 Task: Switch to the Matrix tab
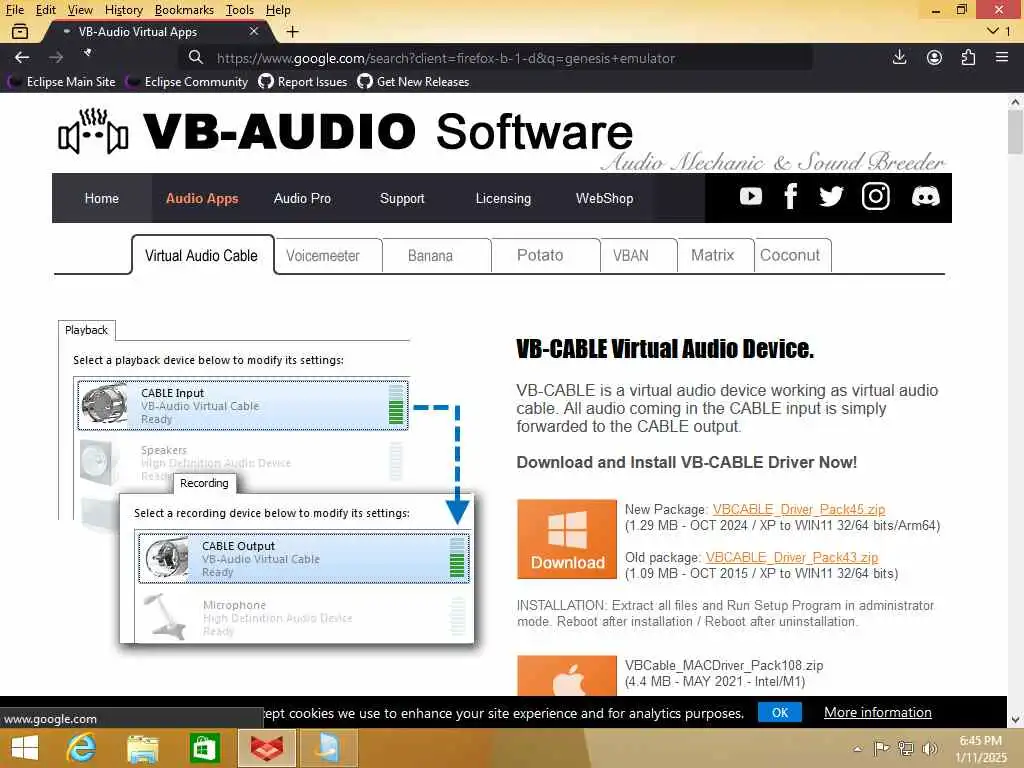[x=712, y=255]
